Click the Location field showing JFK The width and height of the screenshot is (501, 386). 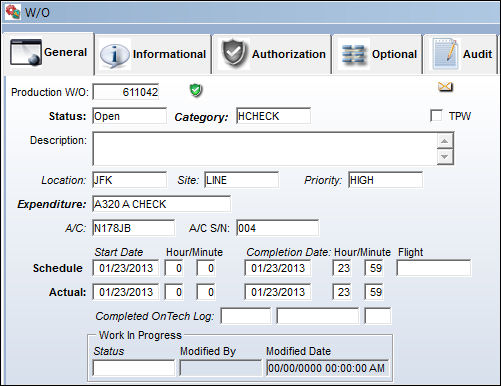click(x=130, y=180)
